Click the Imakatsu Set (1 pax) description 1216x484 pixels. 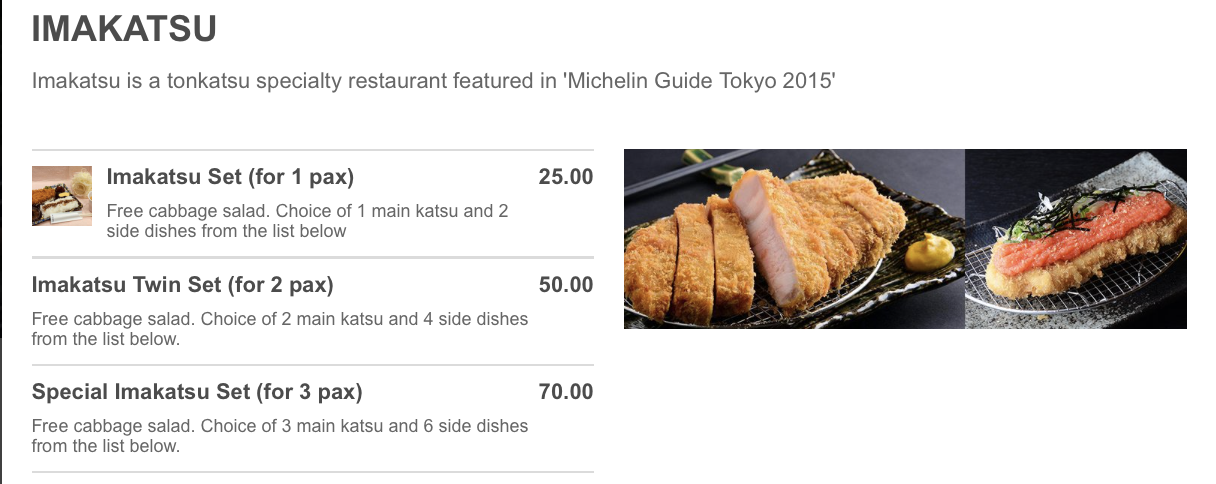[307, 221]
